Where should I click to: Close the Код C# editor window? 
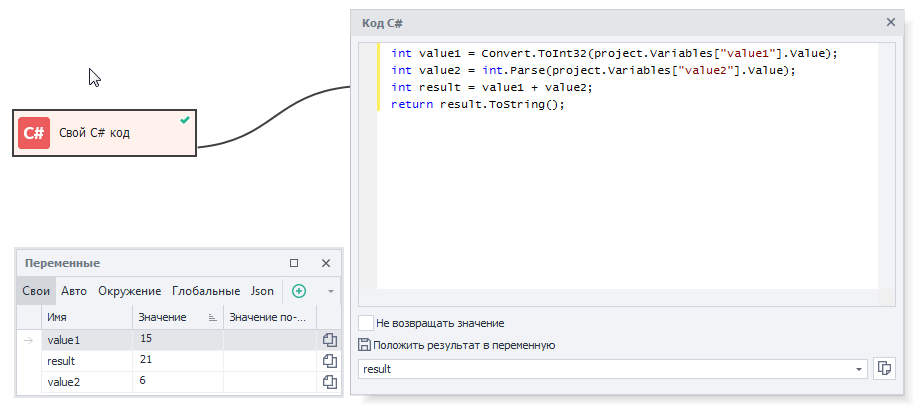(x=891, y=21)
